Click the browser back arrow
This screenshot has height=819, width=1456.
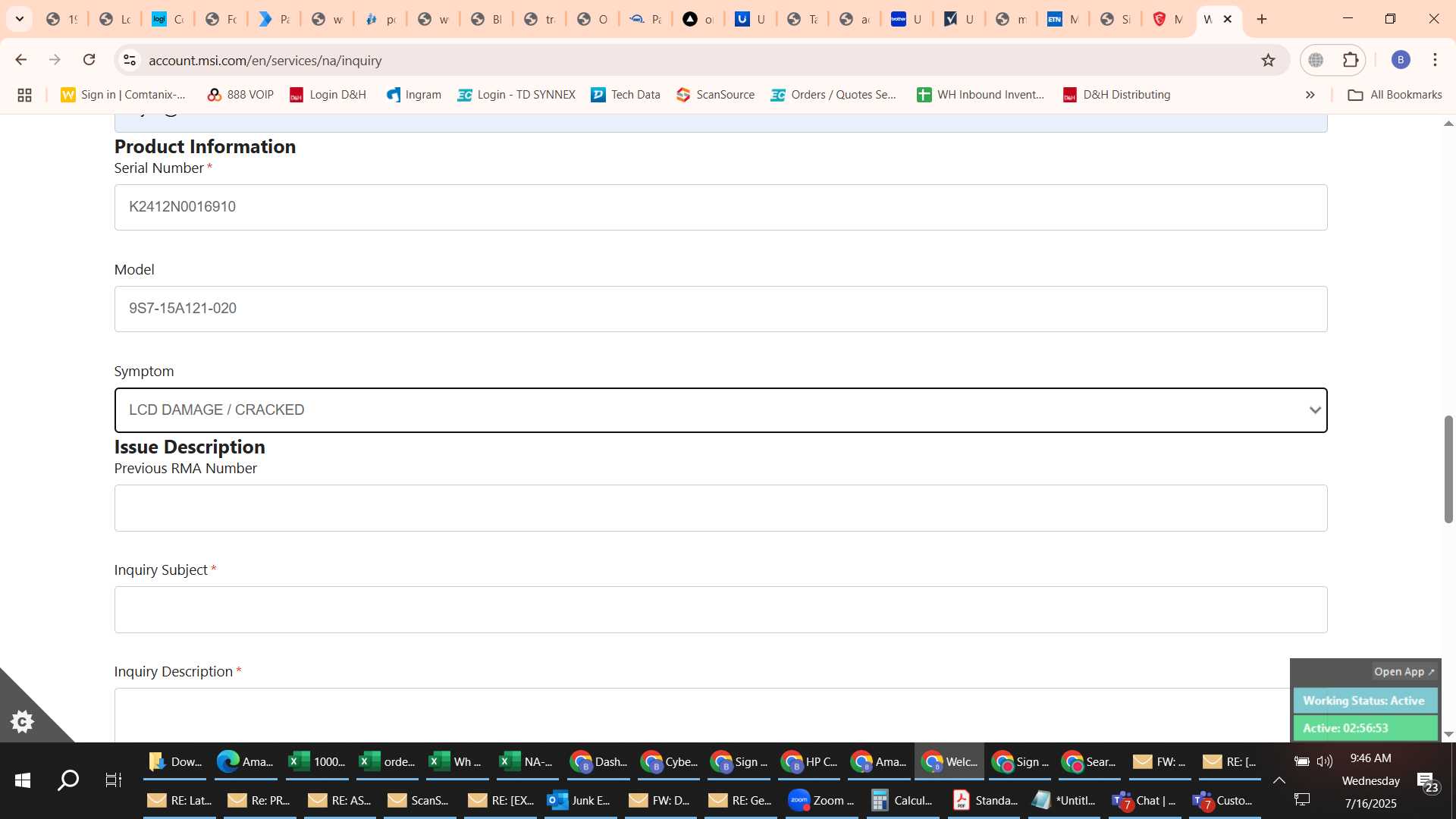tap(21, 60)
